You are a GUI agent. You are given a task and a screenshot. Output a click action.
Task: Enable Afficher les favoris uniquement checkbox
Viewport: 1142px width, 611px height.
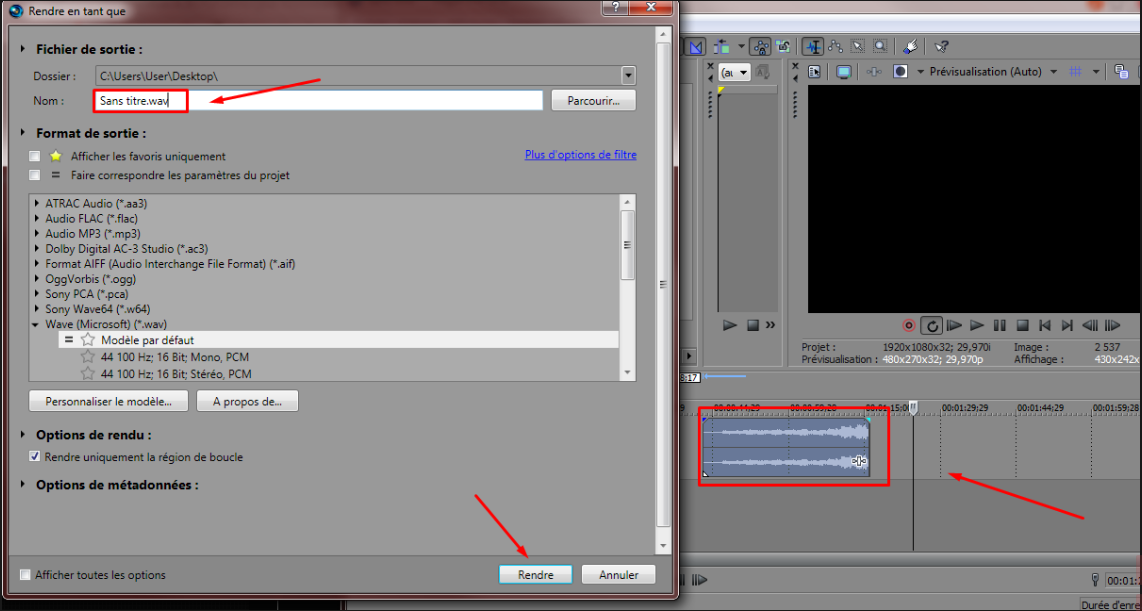click(35, 156)
